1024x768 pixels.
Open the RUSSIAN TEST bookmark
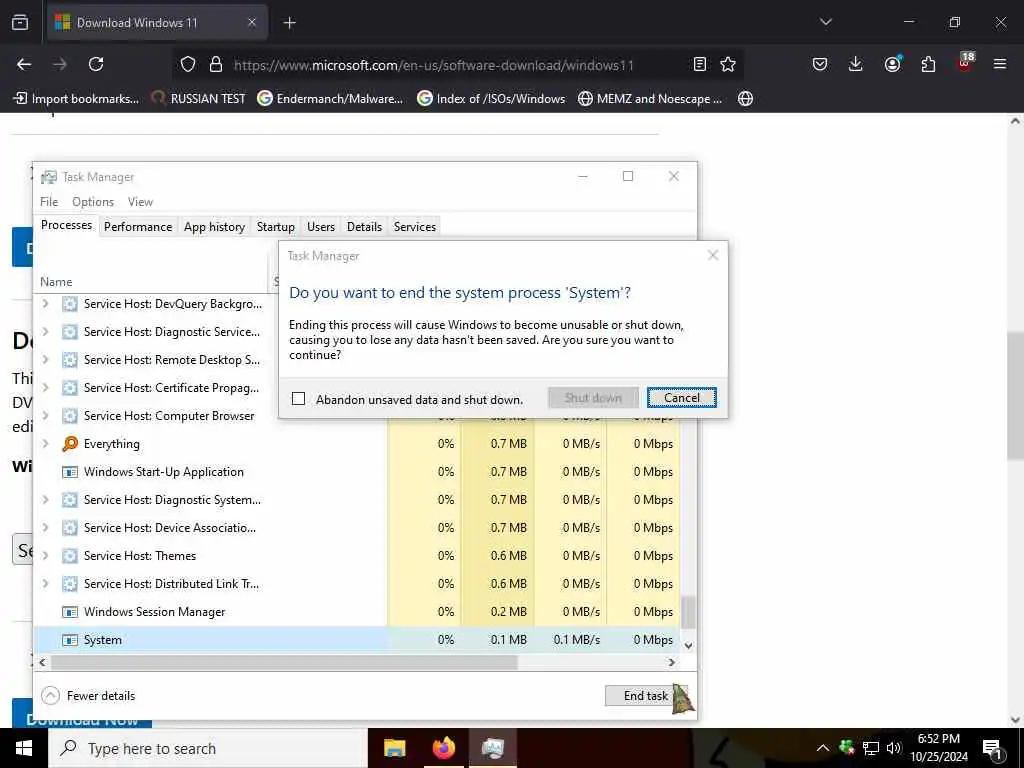point(198,99)
